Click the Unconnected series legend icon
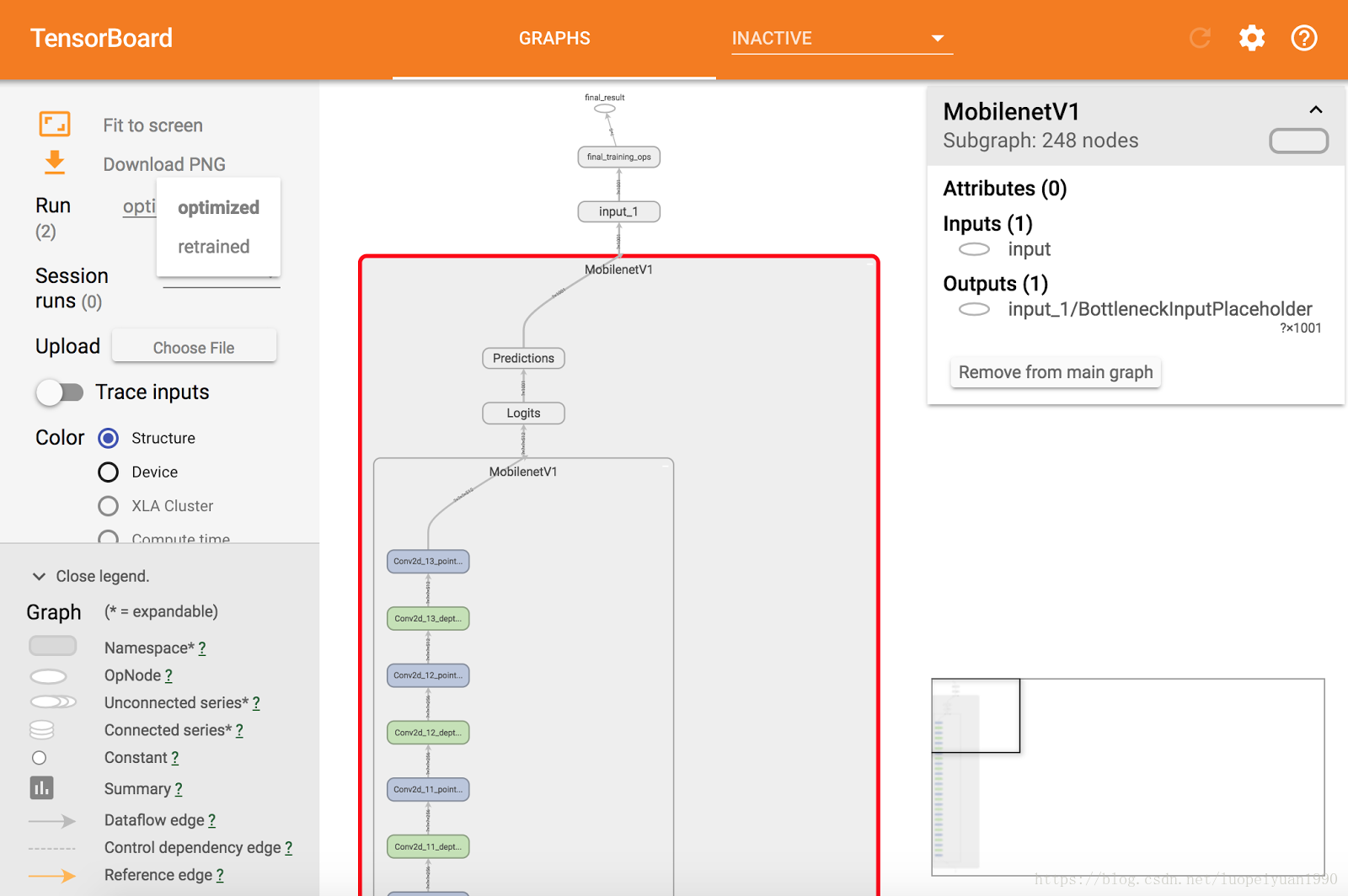Image resolution: width=1348 pixels, height=896 pixels. point(52,702)
